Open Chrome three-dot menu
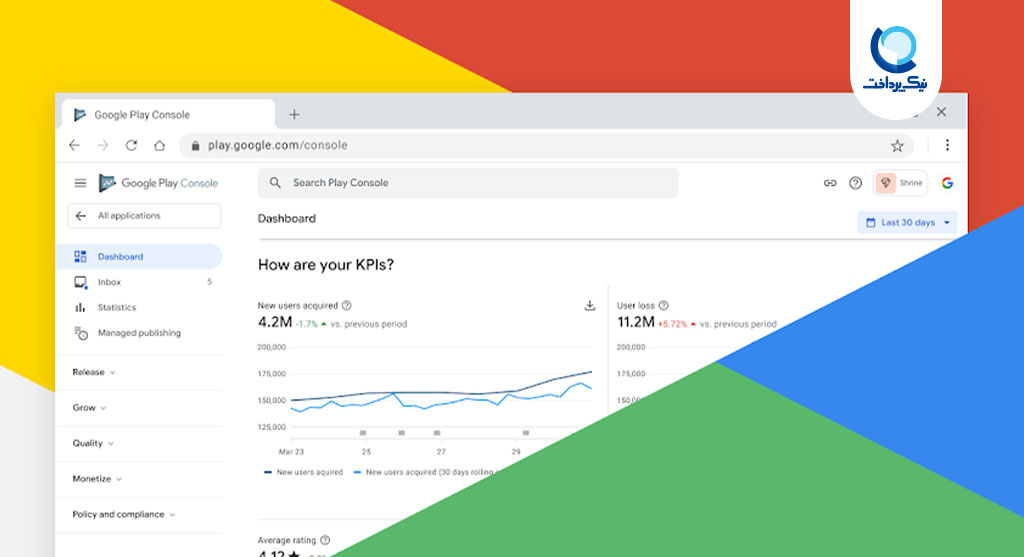 [947, 145]
